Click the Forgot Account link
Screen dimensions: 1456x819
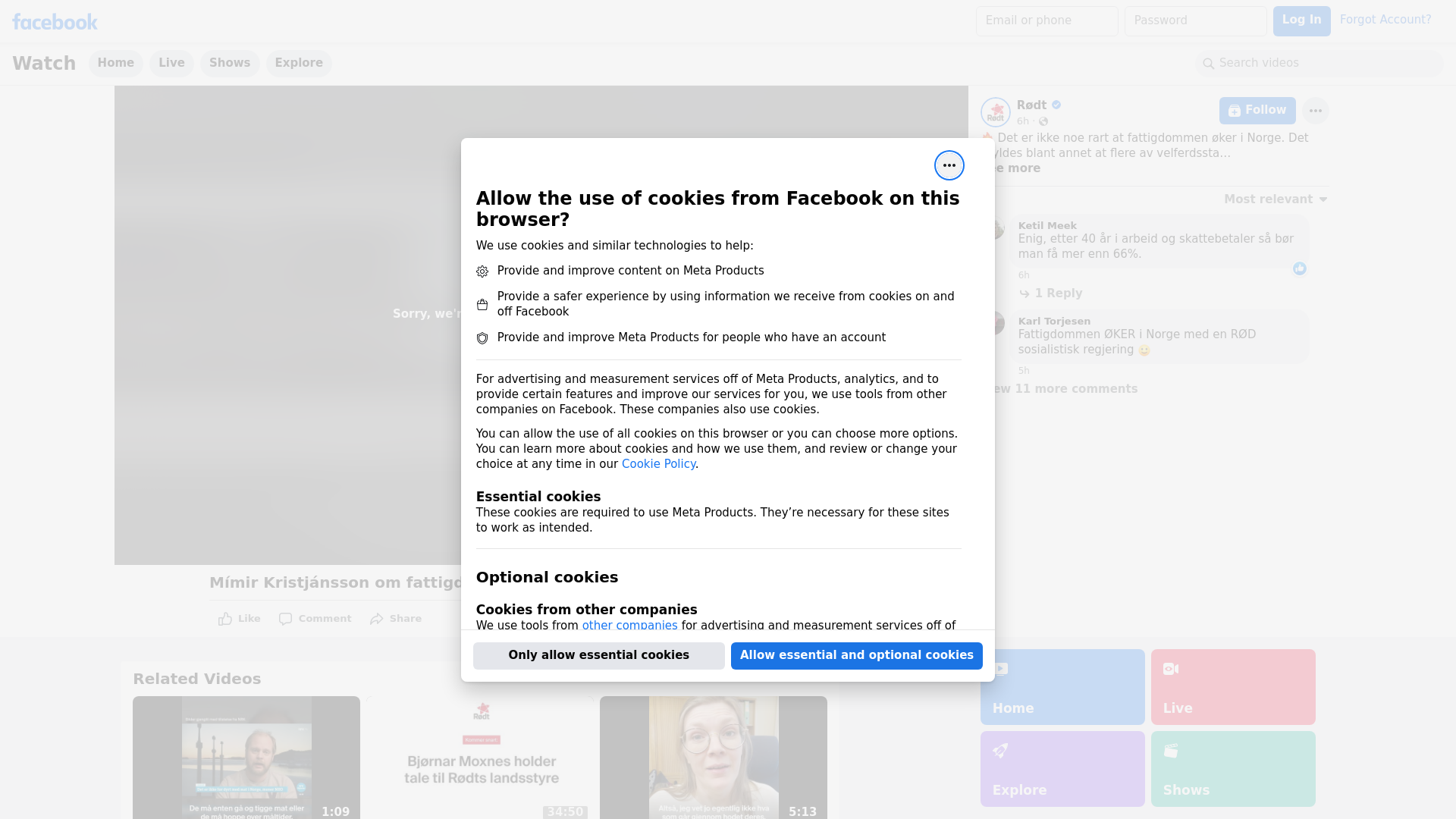[x=1385, y=20]
